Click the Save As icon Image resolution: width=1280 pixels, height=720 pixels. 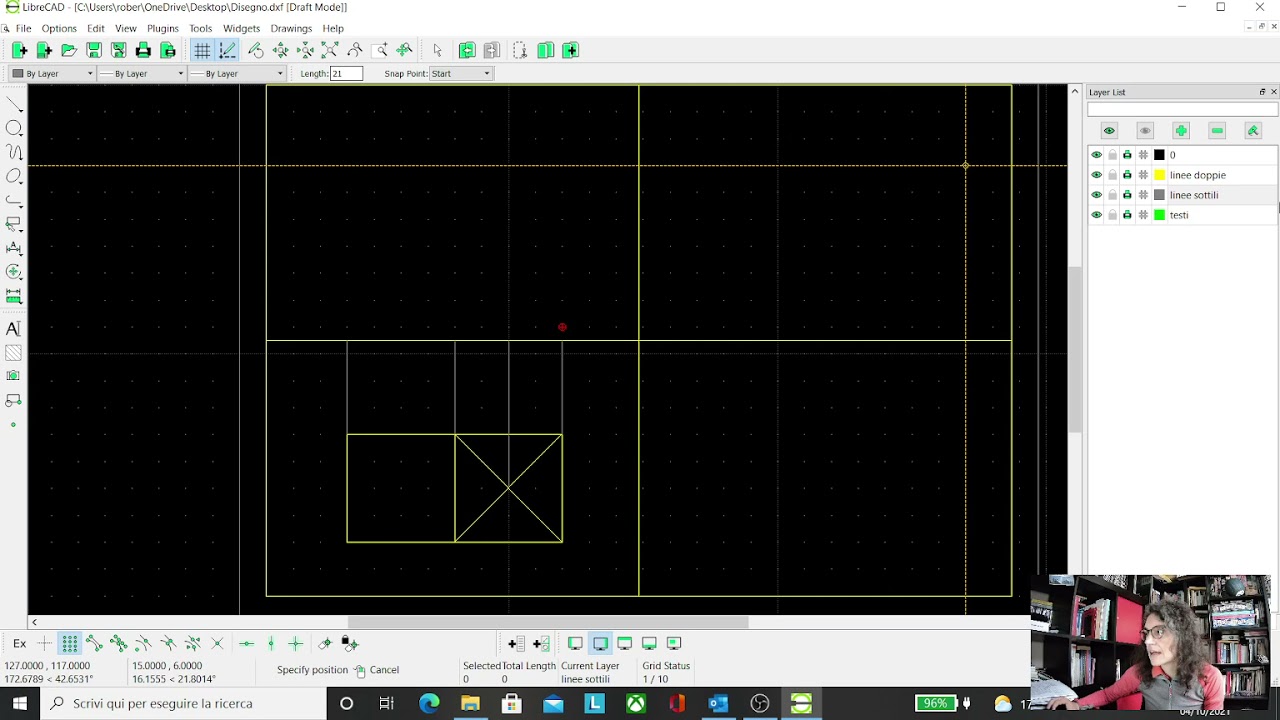coord(118,50)
